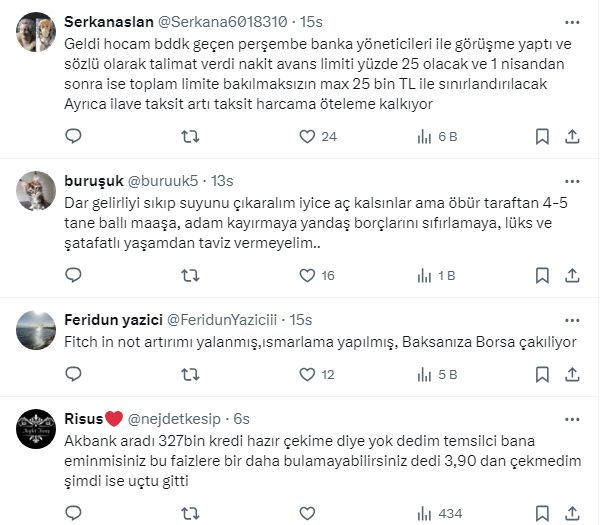Click buruşuk's cat profile avatar
This screenshot has height=525, width=601.
[x=36, y=189]
